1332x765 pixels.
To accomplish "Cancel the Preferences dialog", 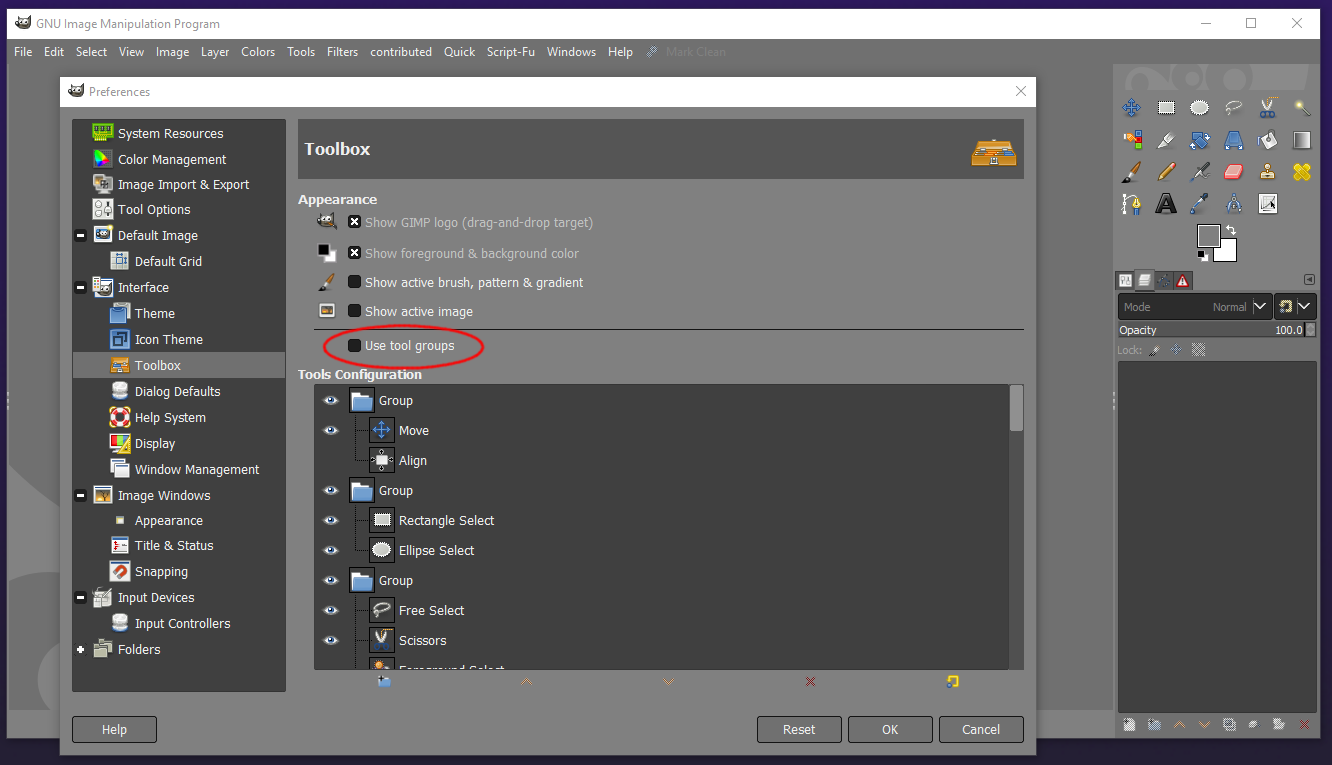I will click(x=981, y=729).
